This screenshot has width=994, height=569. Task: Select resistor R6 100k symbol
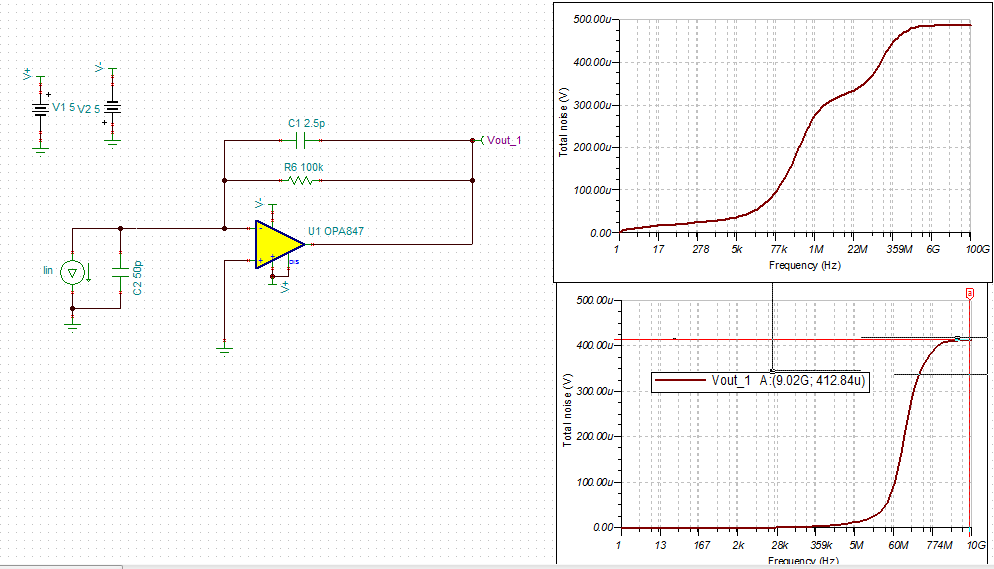300,181
